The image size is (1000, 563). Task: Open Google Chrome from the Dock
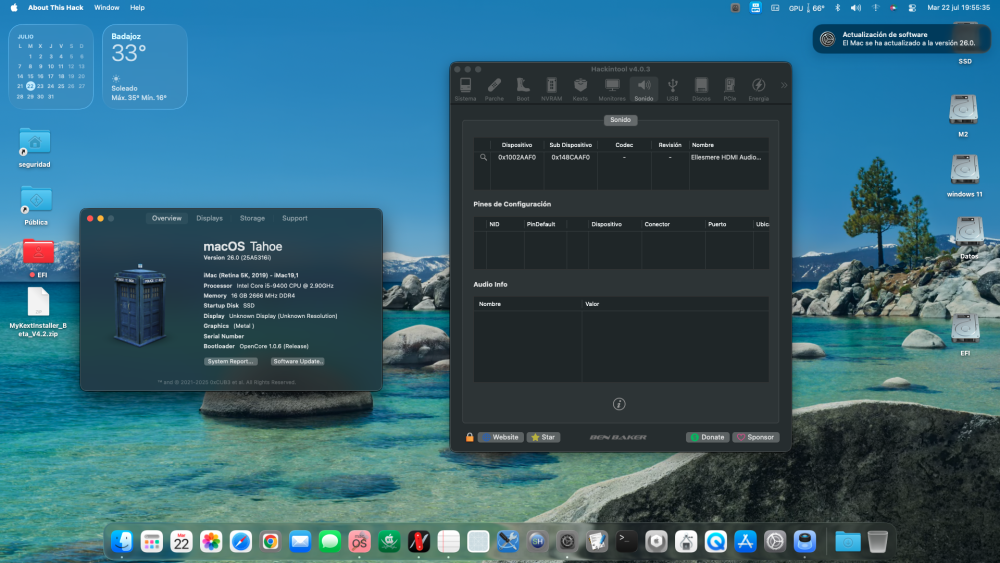(270, 541)
